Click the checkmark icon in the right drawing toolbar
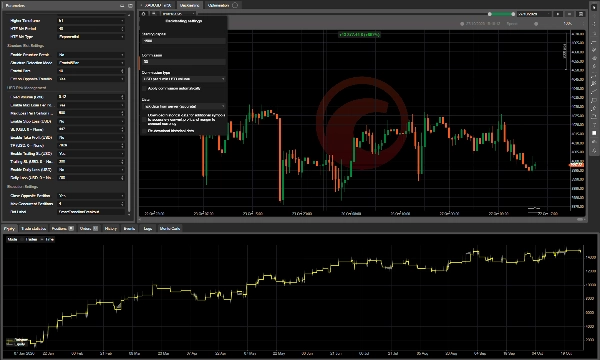Viewport: 600px width, 360px height. (x=594, y=50)
